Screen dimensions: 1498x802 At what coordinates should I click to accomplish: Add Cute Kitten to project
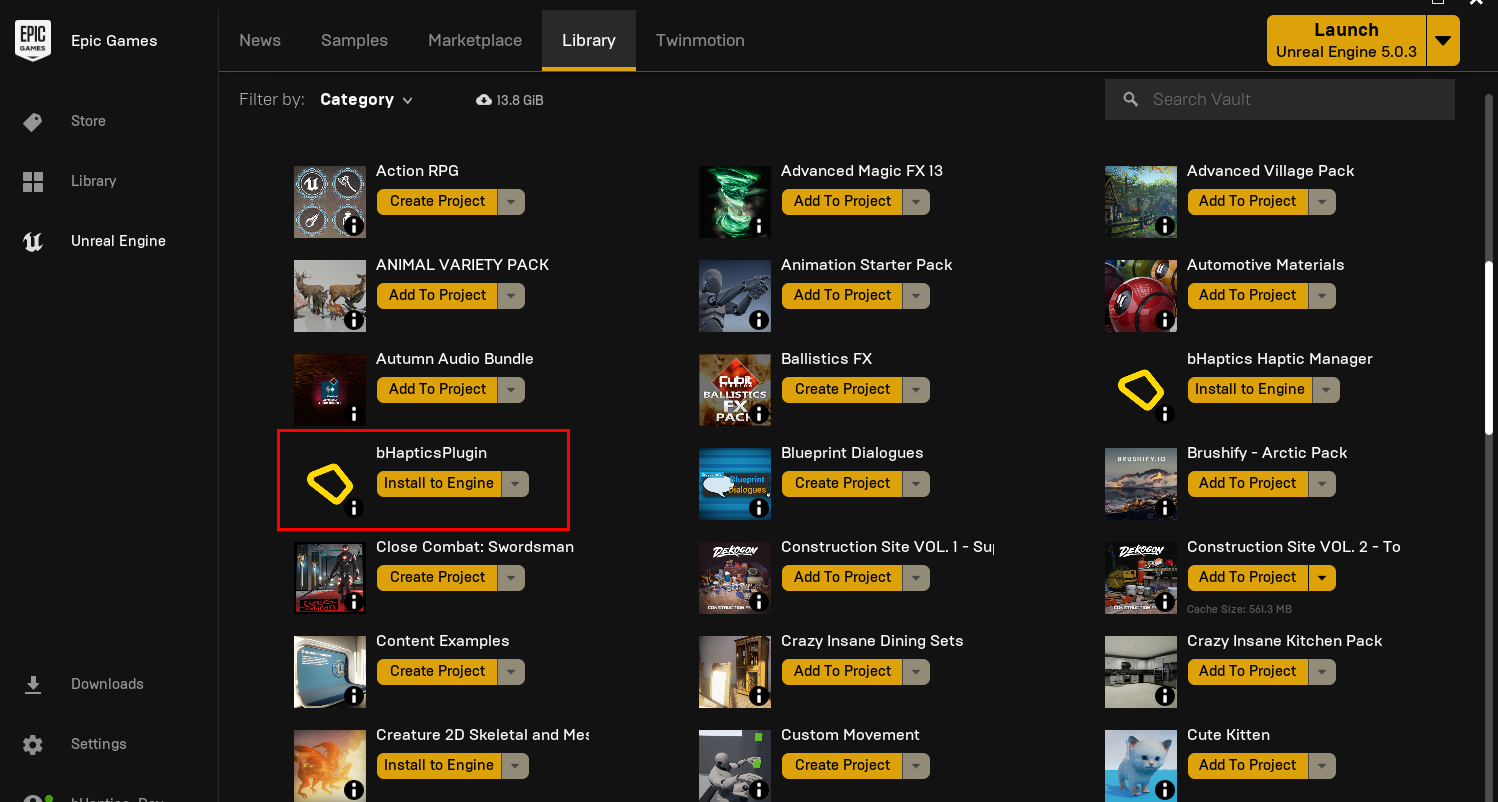pos(1248,765)
